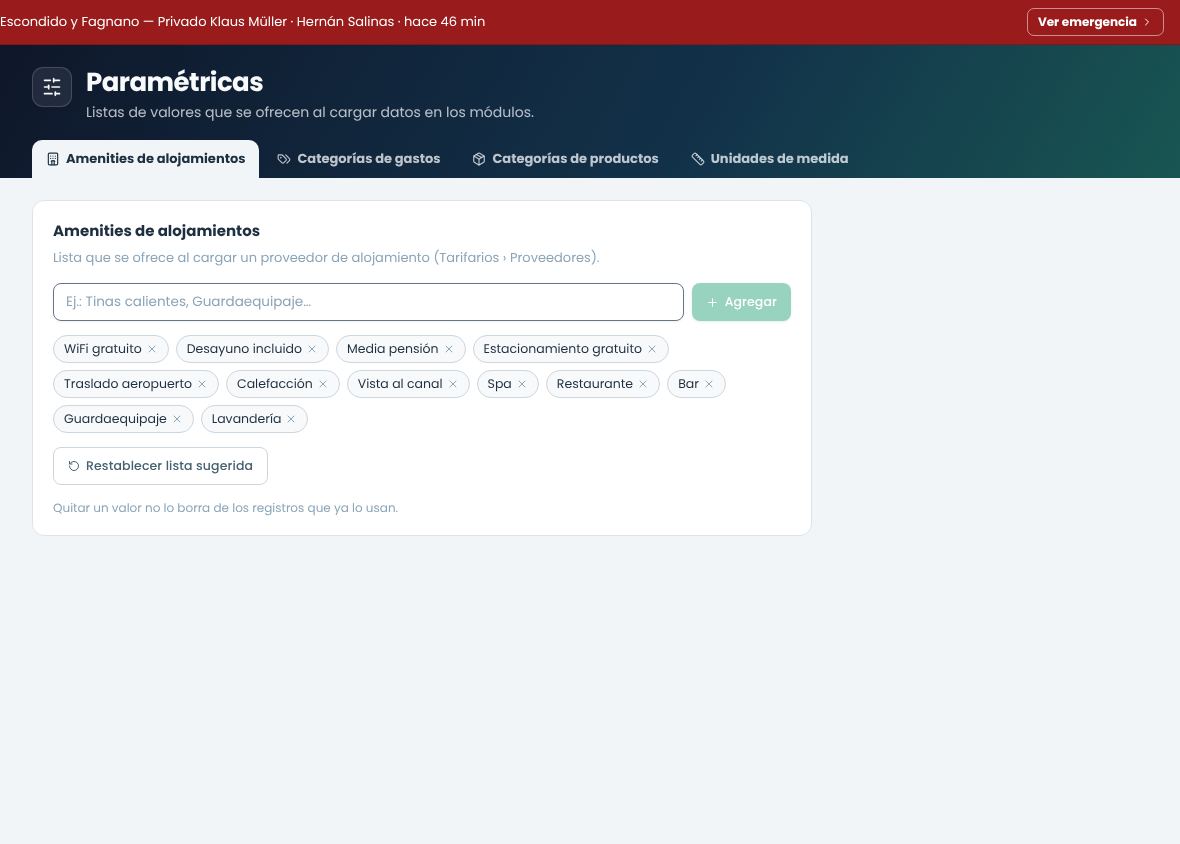The height and width of the screenshot is (844, 1180).
Task: Open the Categorías de gastos tab
Action: (358, 159)
